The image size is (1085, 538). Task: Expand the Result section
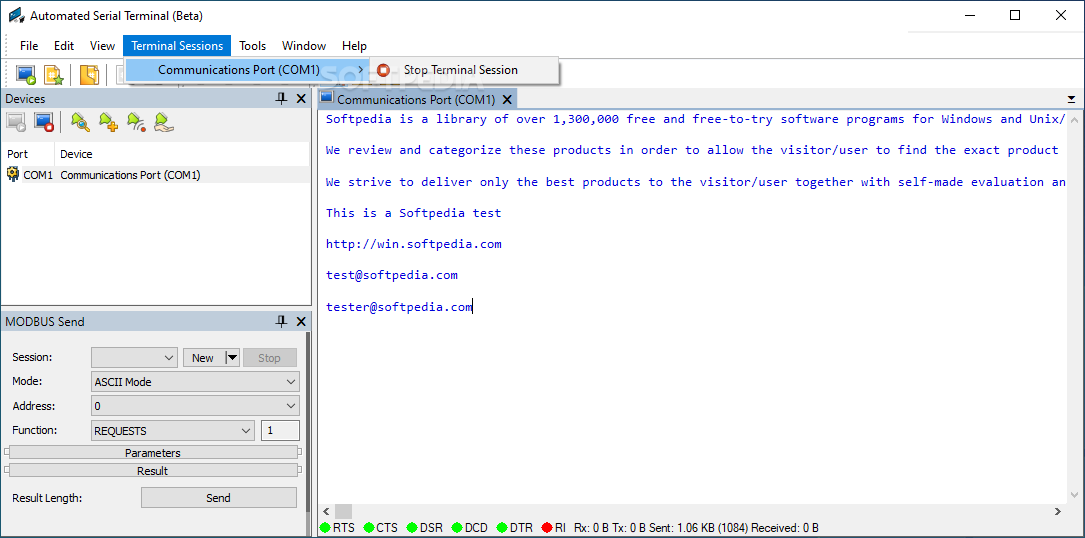(152, 471)
